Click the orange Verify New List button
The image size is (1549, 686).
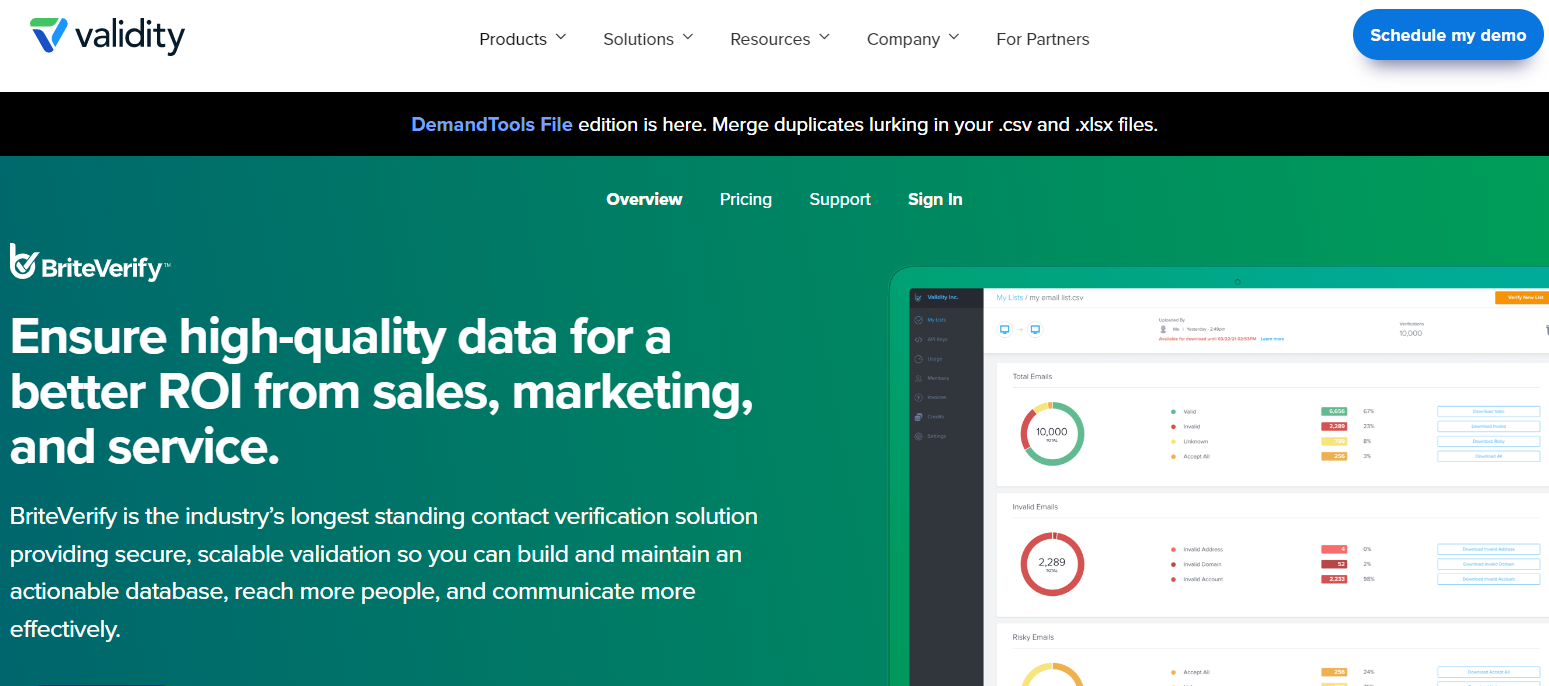pyautogui.click(x=1522, y=297)
